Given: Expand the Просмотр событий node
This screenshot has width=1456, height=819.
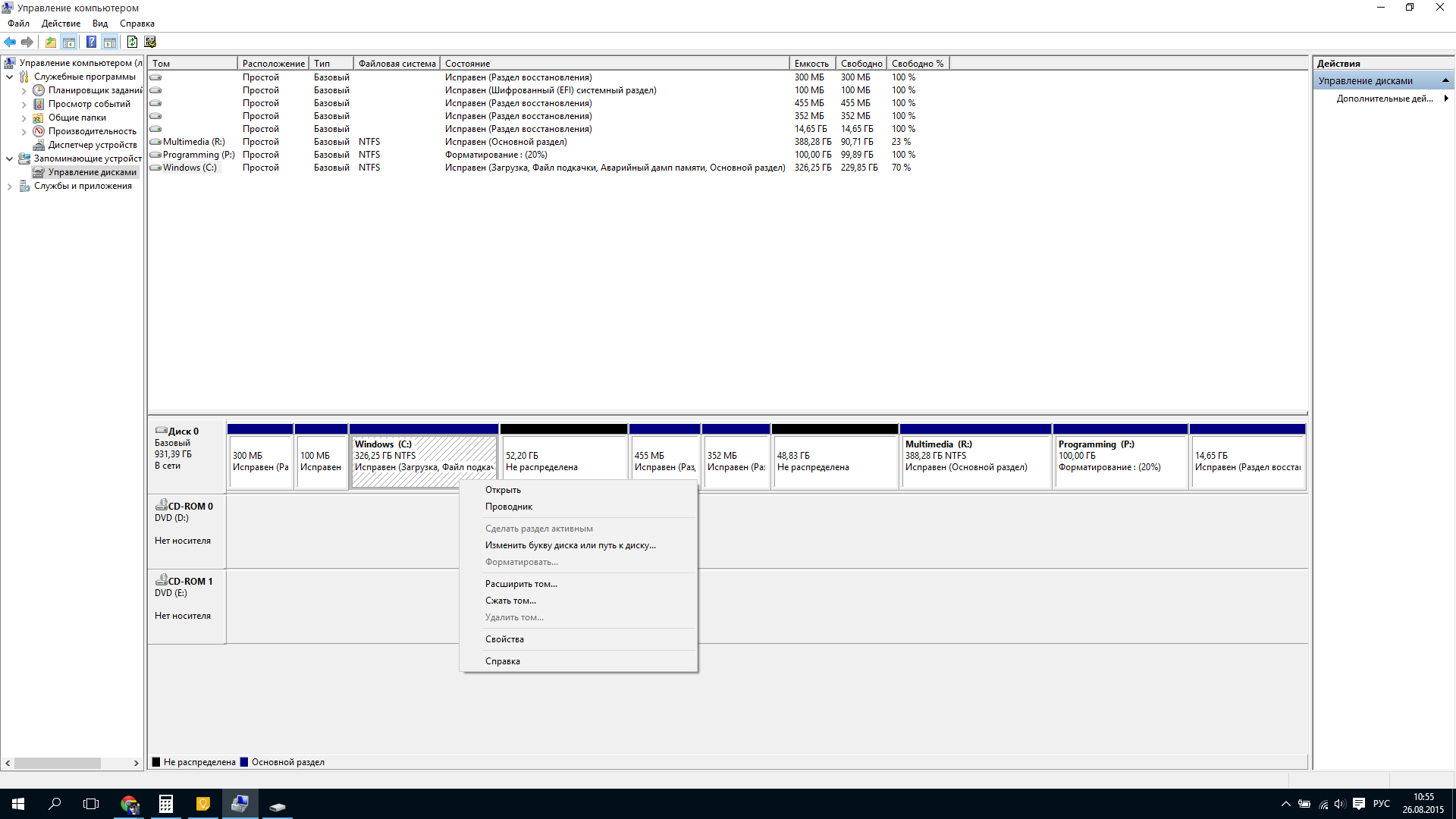Looking at the screenshot, I should (x=24, y=104).
